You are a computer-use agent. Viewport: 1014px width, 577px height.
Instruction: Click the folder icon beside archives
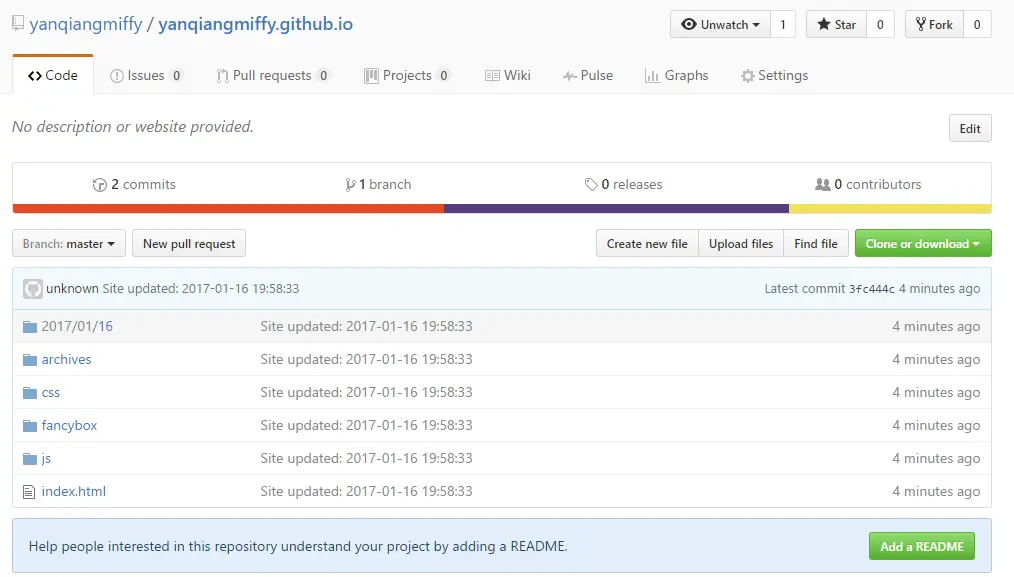(x=30, y=360)
